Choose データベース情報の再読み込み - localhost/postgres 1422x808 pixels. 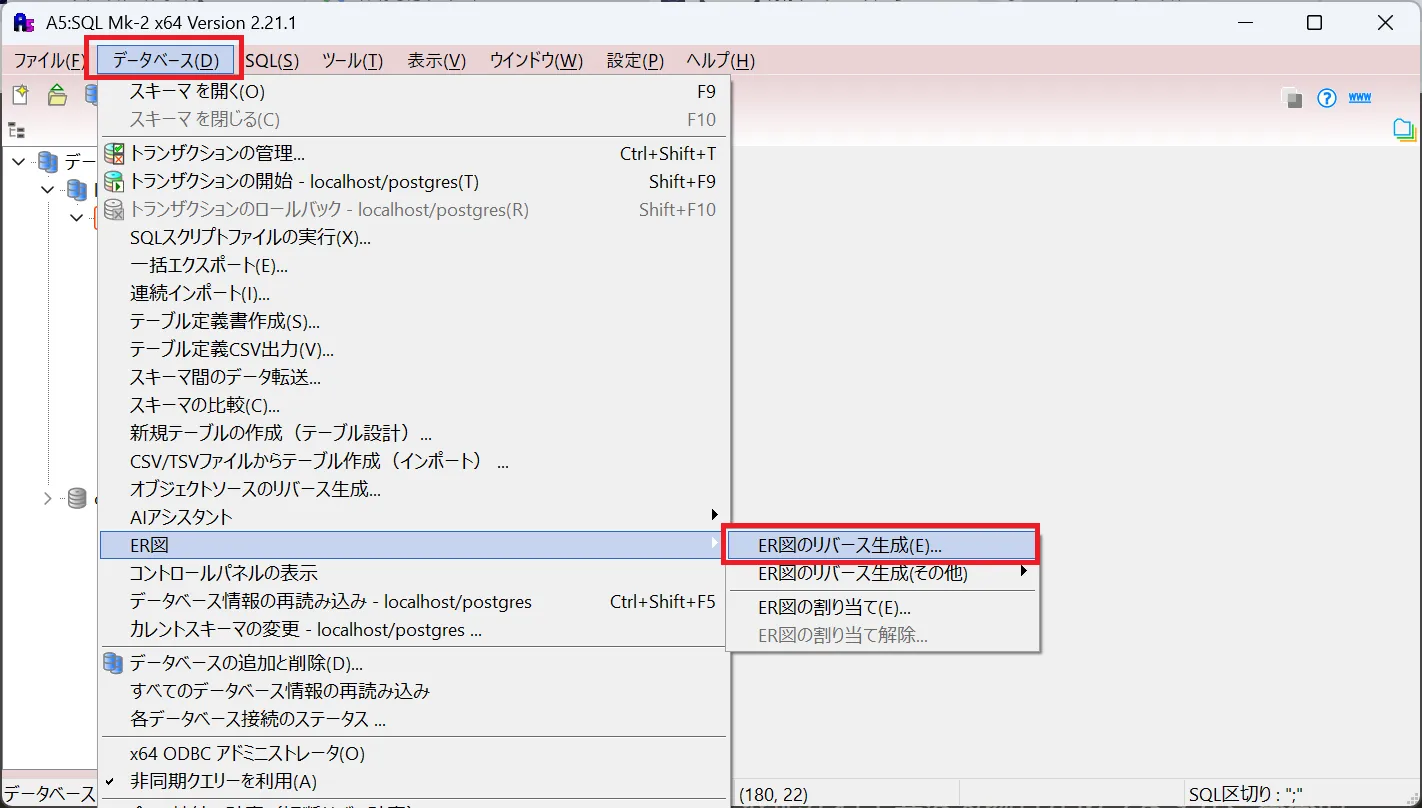tap(414, 602)
